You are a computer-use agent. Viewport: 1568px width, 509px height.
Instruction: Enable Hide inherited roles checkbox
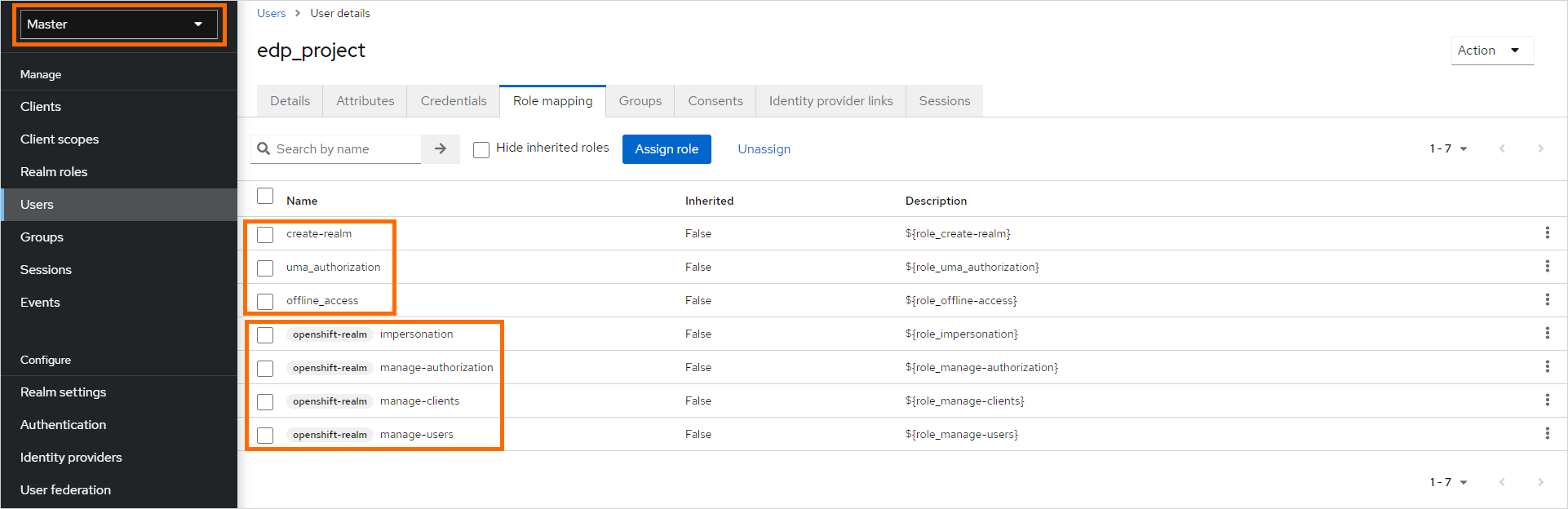[x=481, y=149]
